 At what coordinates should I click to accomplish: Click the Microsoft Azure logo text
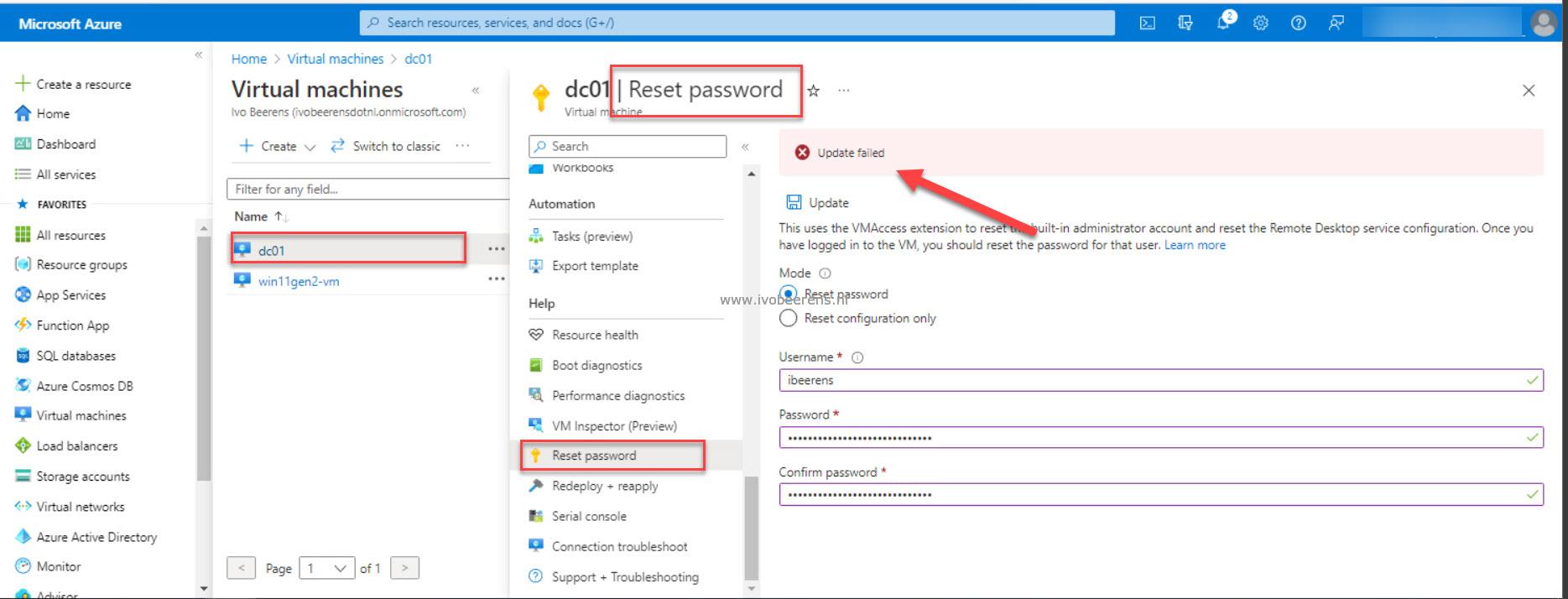(x=70, y=24)
